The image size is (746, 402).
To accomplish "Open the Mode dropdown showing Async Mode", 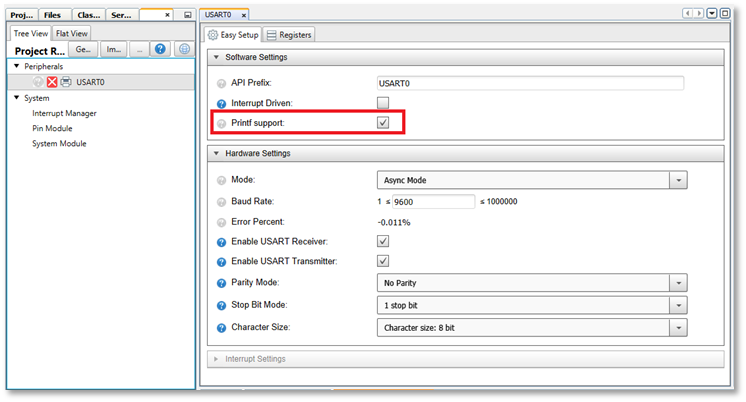I will pyautogui.click(x=678, y=180).
